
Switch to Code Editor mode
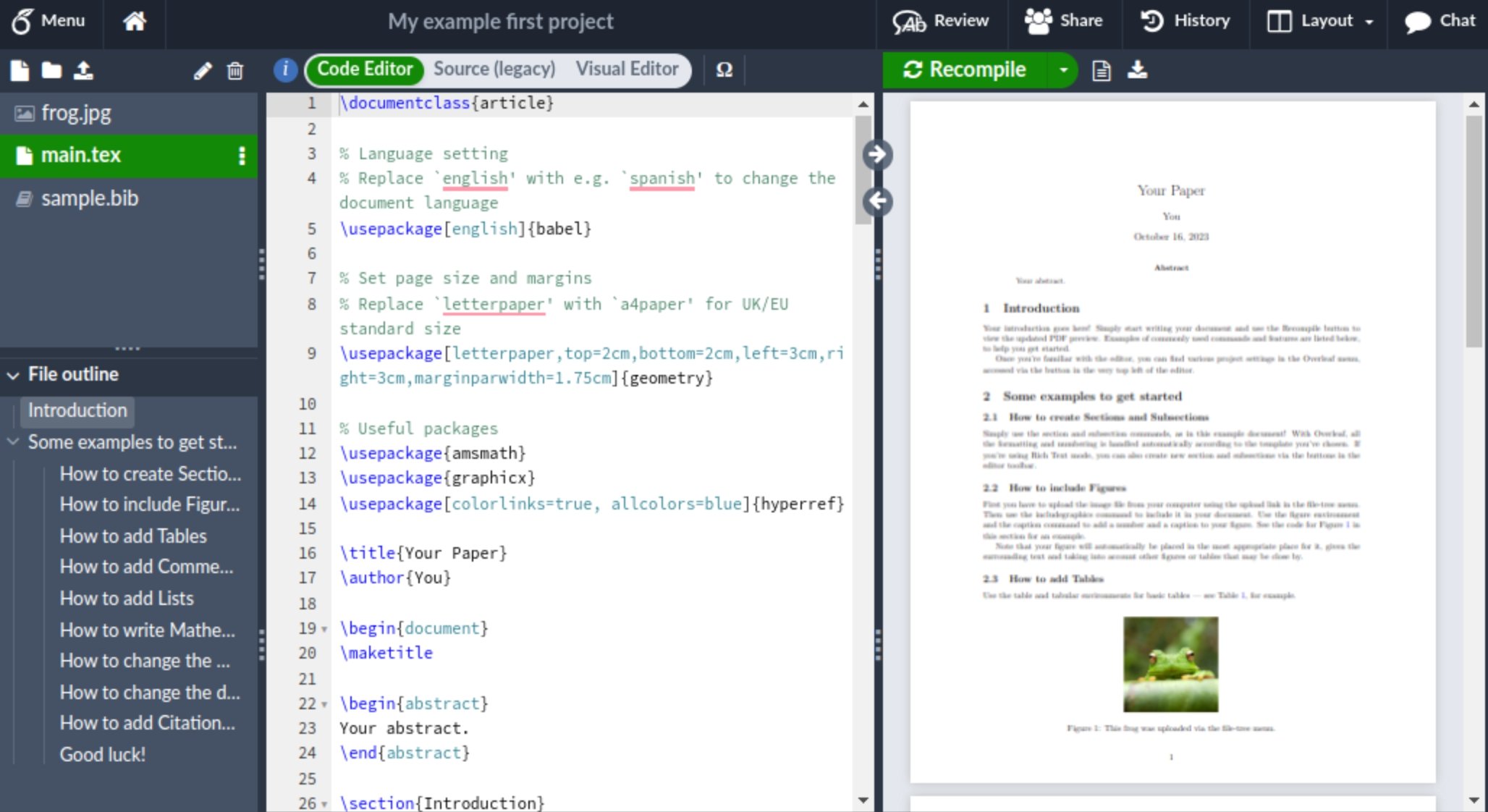pyautogui.click(x=365, y=69)
